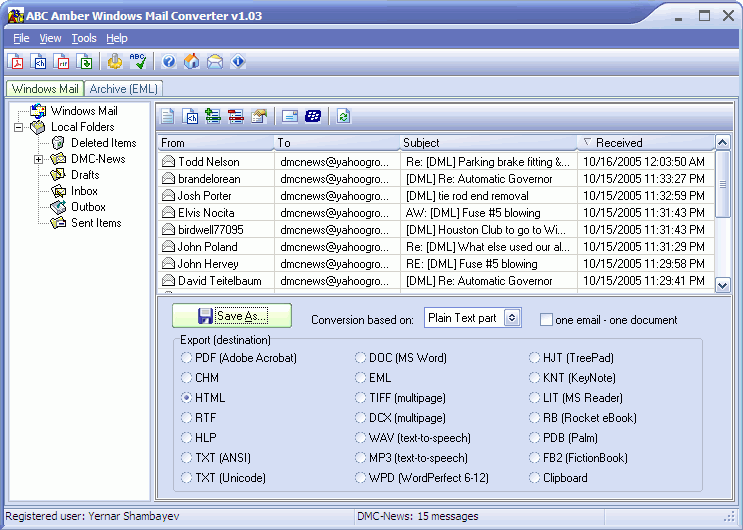Screen dimensions: 743x530
Task: Click the Outbox folder icon in tree
Action: [58, 207]
